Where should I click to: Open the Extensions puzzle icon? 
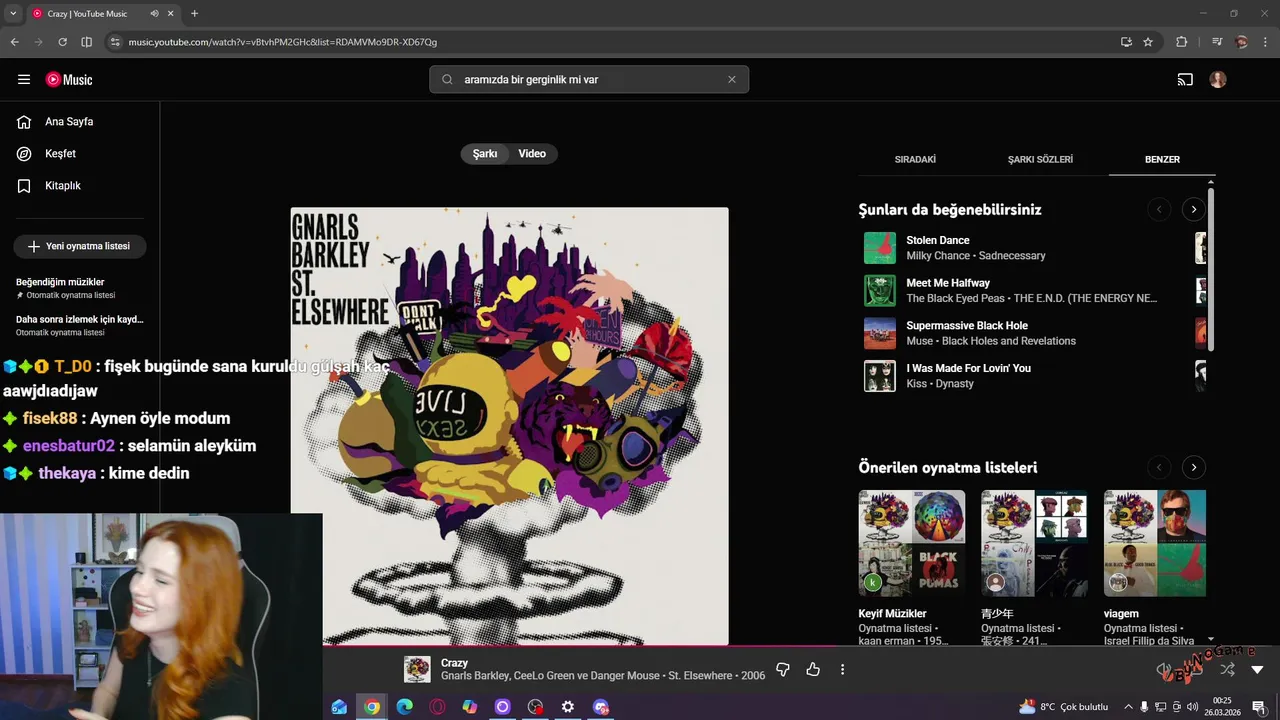[1181, 42]
